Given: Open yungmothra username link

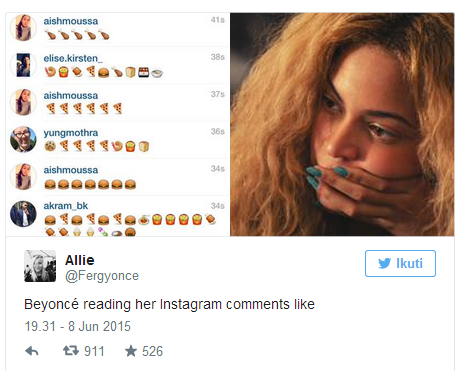Looking at the screenshot, I should [x=71, y=133].
